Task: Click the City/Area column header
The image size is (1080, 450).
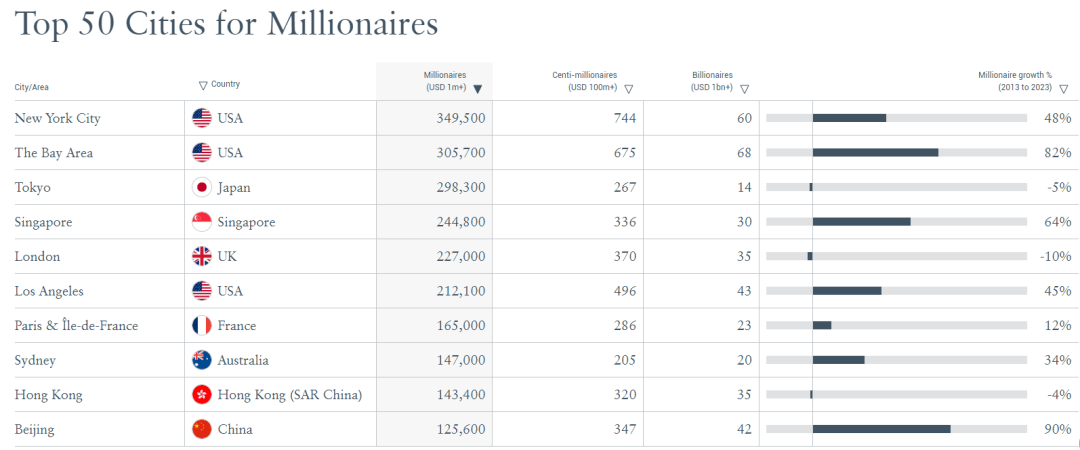Action: [32, 87]
